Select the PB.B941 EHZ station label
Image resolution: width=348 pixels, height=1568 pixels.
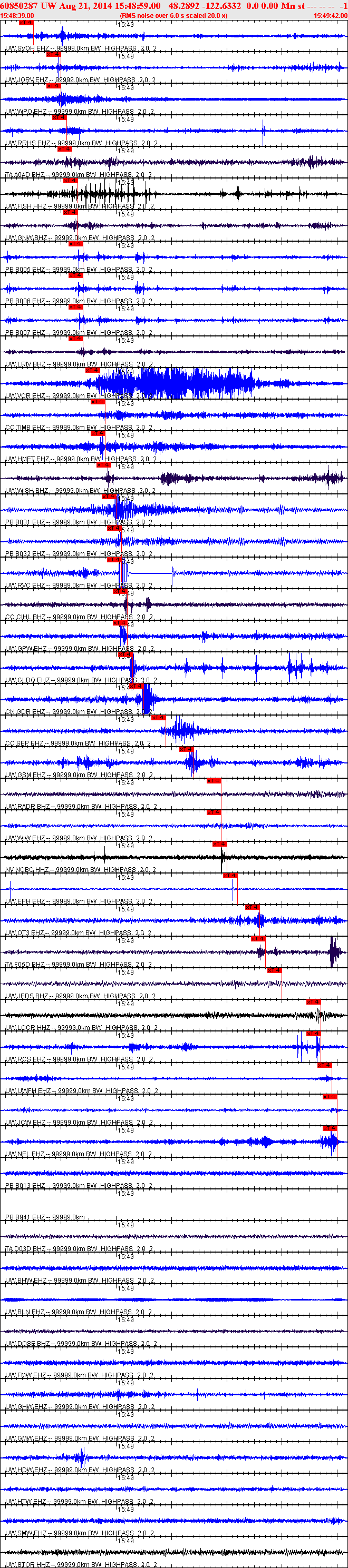[x=45, y=1218]
